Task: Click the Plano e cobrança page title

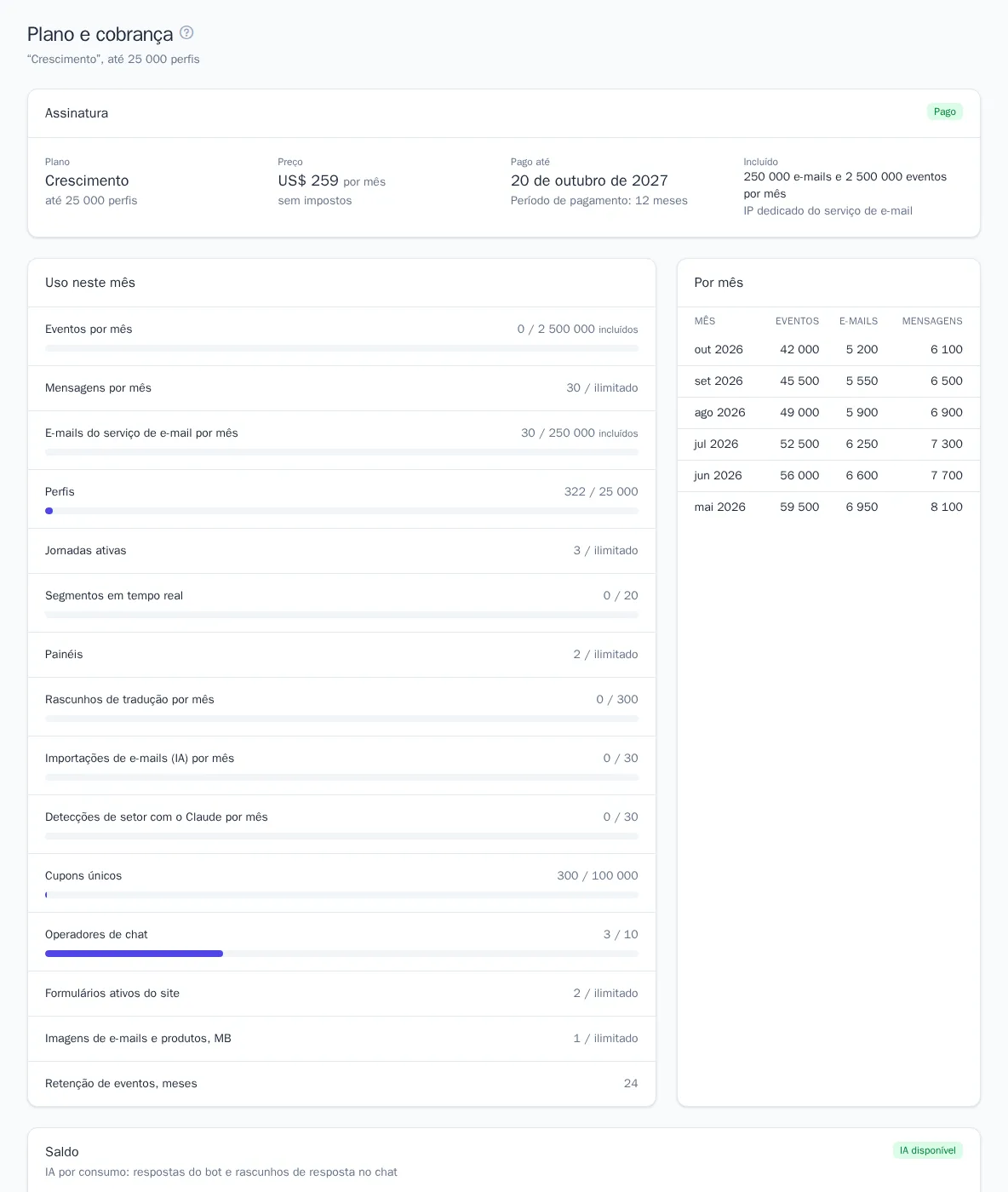Action: [x=100, y=34]
